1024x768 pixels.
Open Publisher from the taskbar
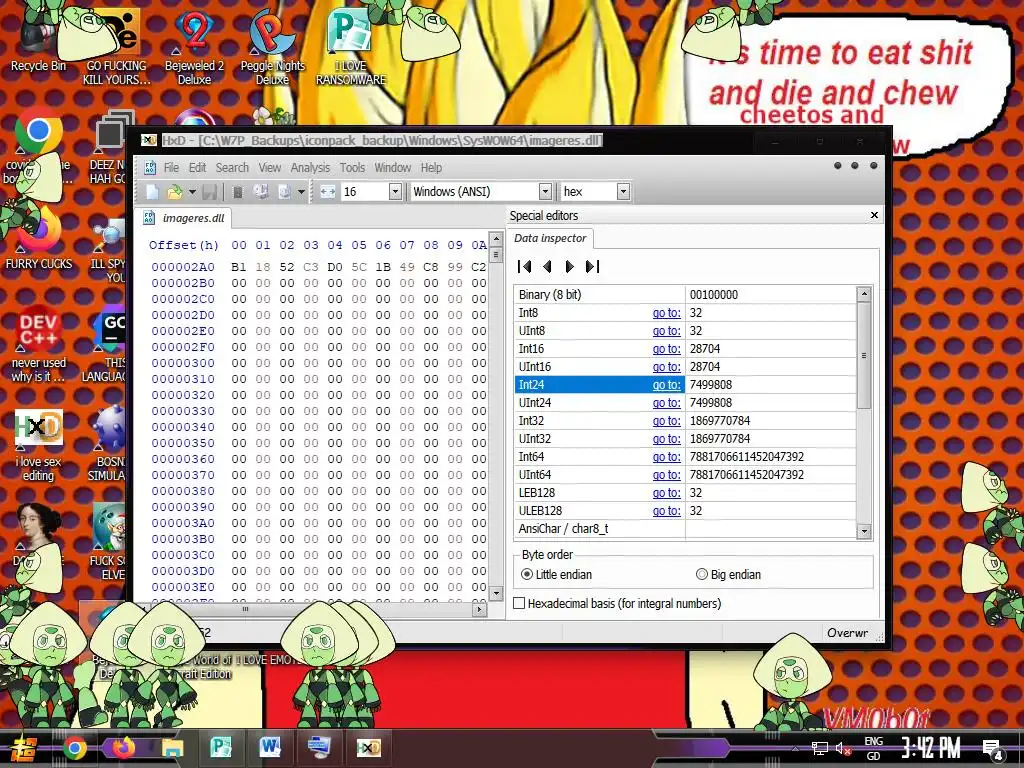(221, 748)
